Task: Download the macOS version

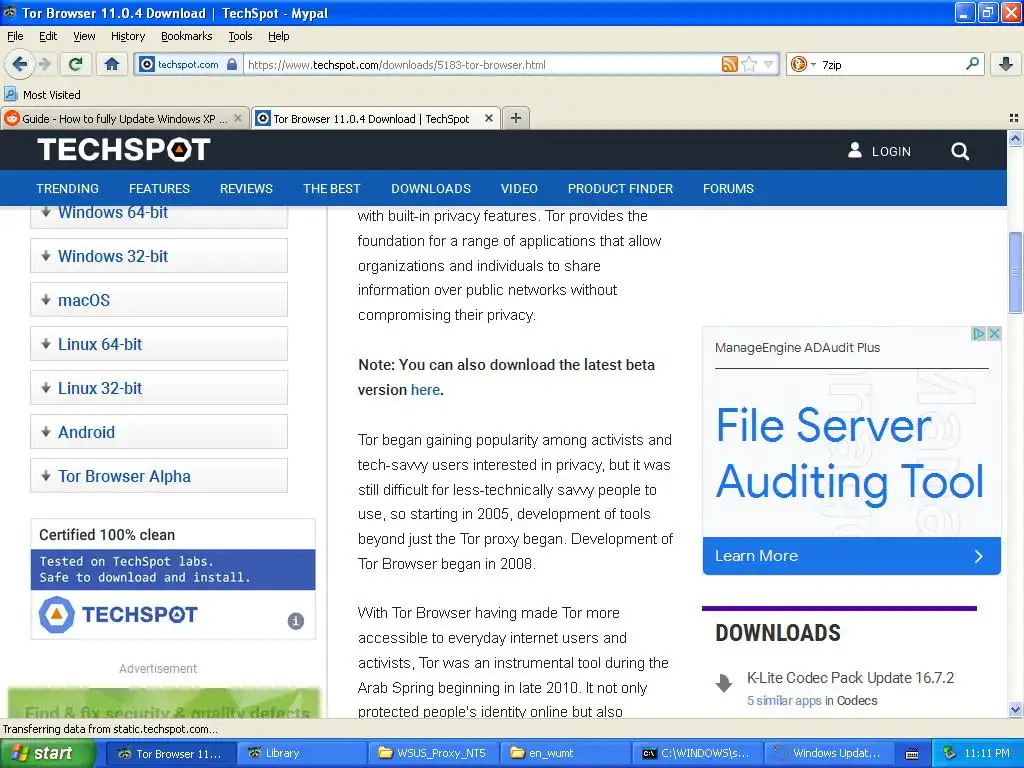Action: [159, 300]
